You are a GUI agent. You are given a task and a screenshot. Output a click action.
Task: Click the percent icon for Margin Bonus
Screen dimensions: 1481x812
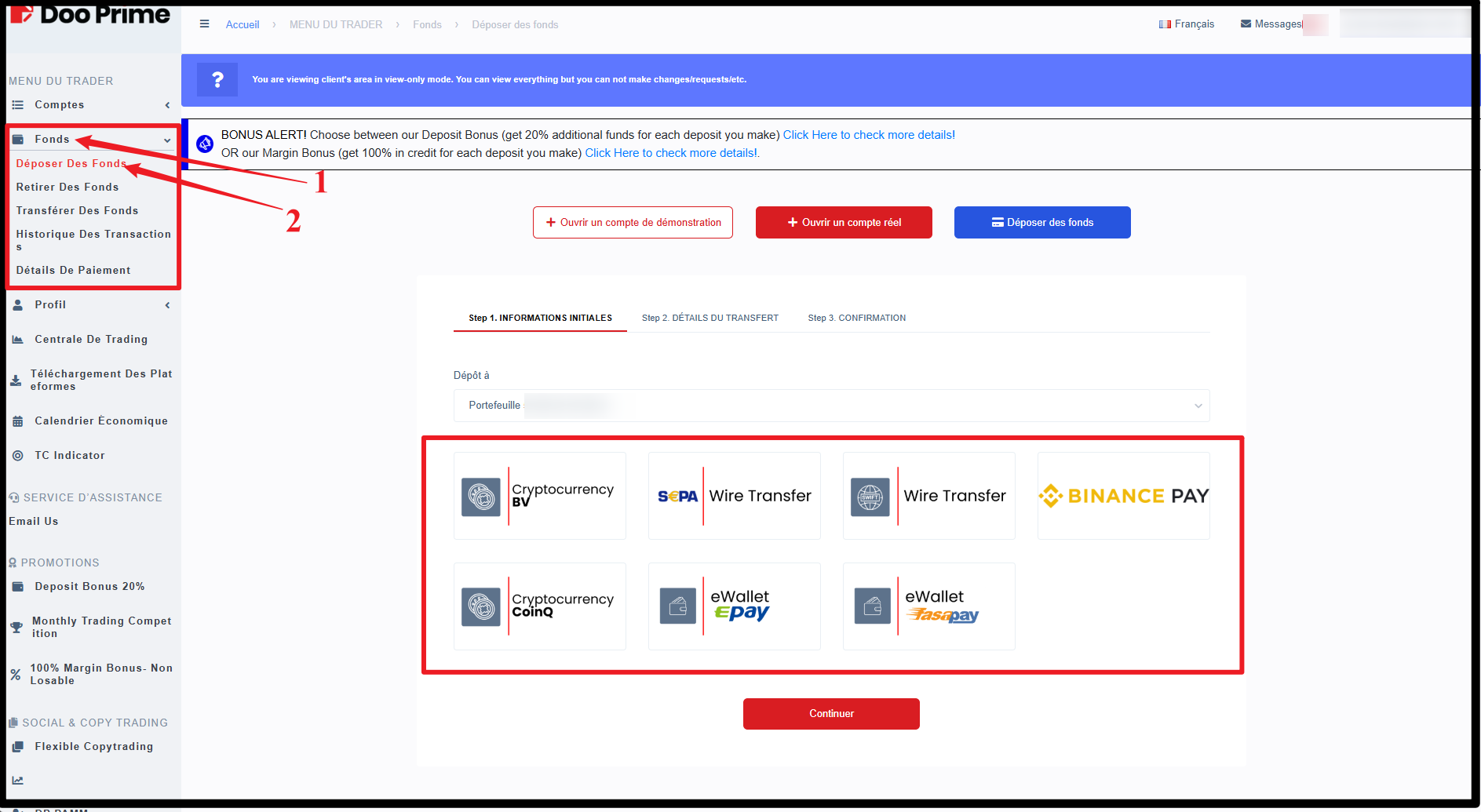tap(15, 675)
